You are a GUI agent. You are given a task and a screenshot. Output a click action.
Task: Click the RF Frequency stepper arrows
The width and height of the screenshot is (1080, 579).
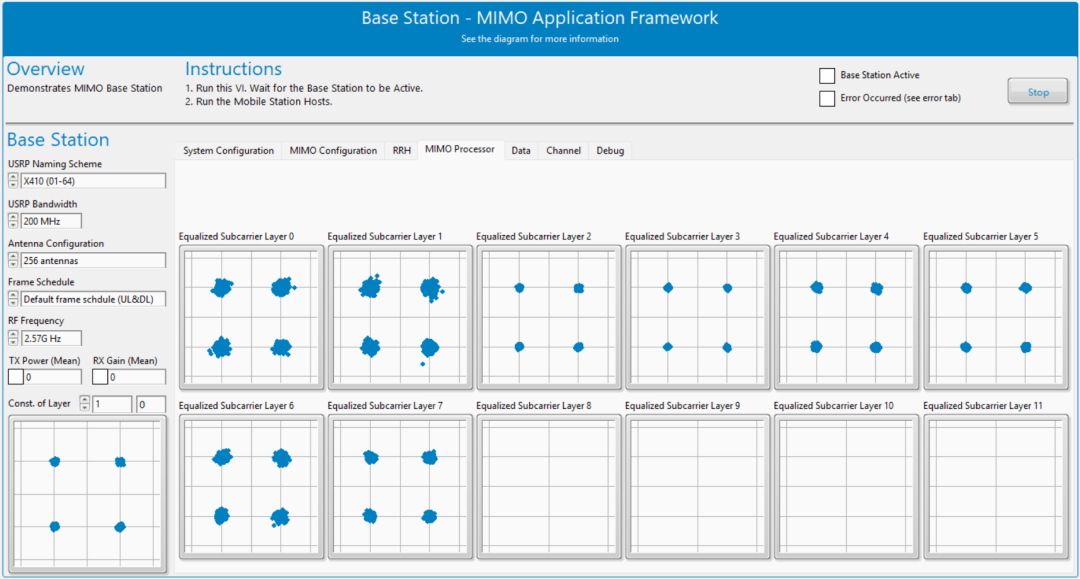pos(13,337)
